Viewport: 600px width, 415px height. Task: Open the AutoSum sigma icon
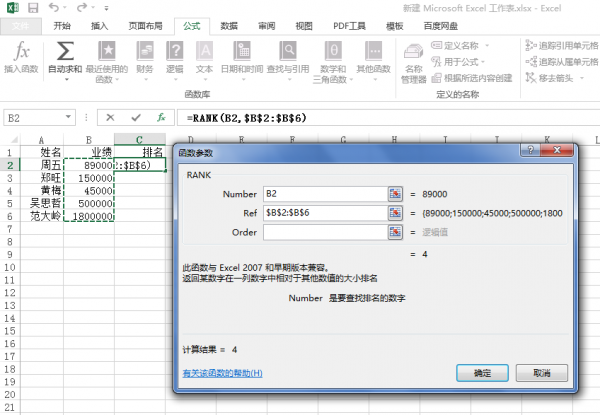pos(65,51)
